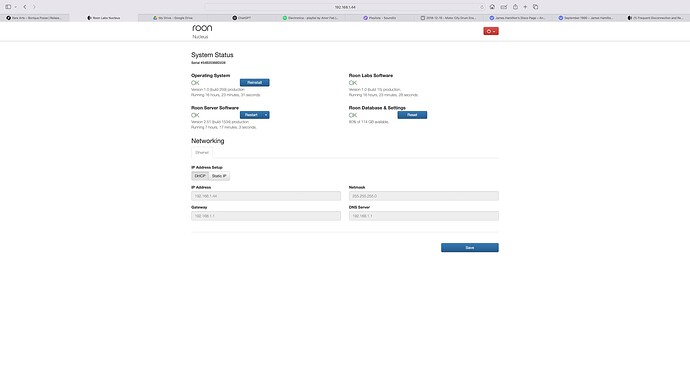Click the DNS Server input field
This screenshot has height=388, width=690.
click(424, 216)
